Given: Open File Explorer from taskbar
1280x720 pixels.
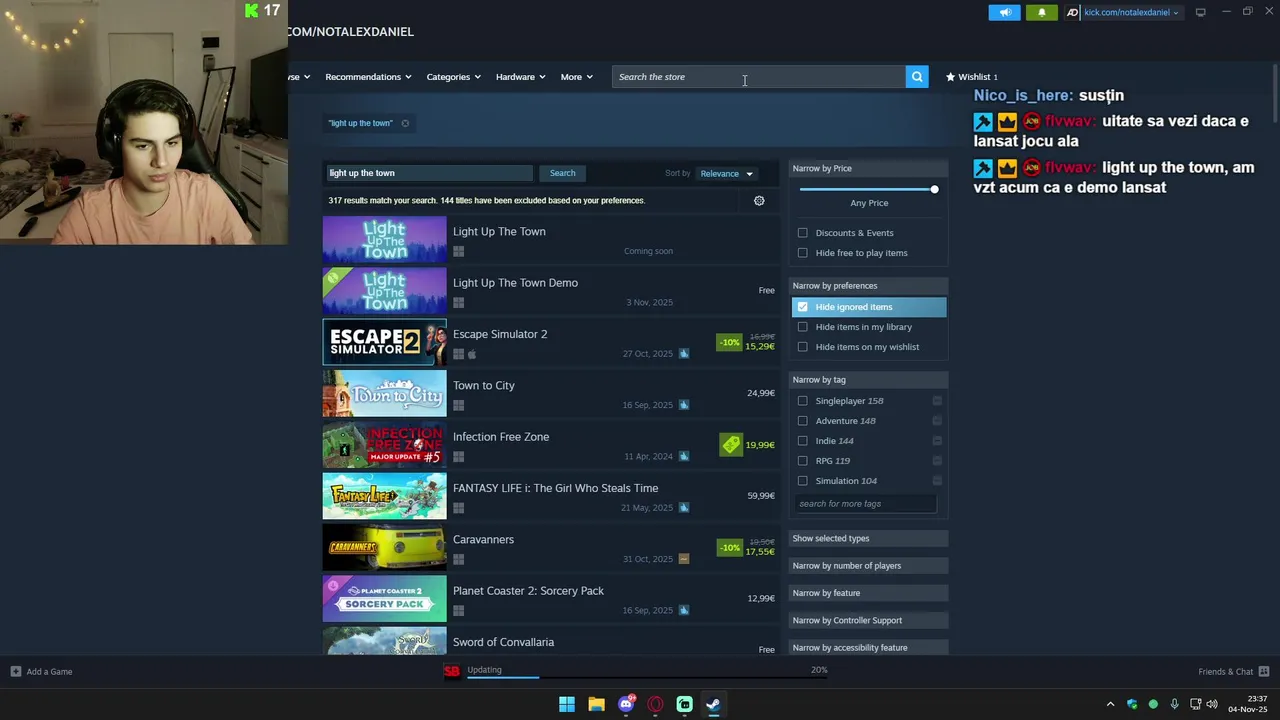Looking at the screenshot, I should point(596,704).
